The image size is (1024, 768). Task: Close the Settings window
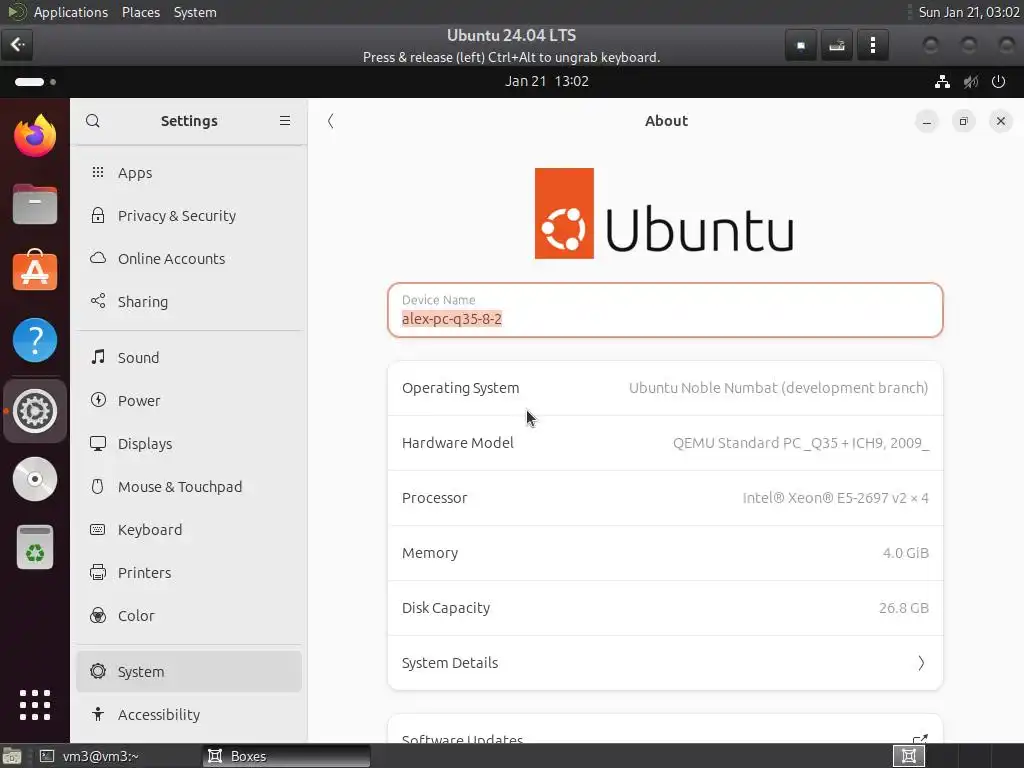(x=1000, y=121)
